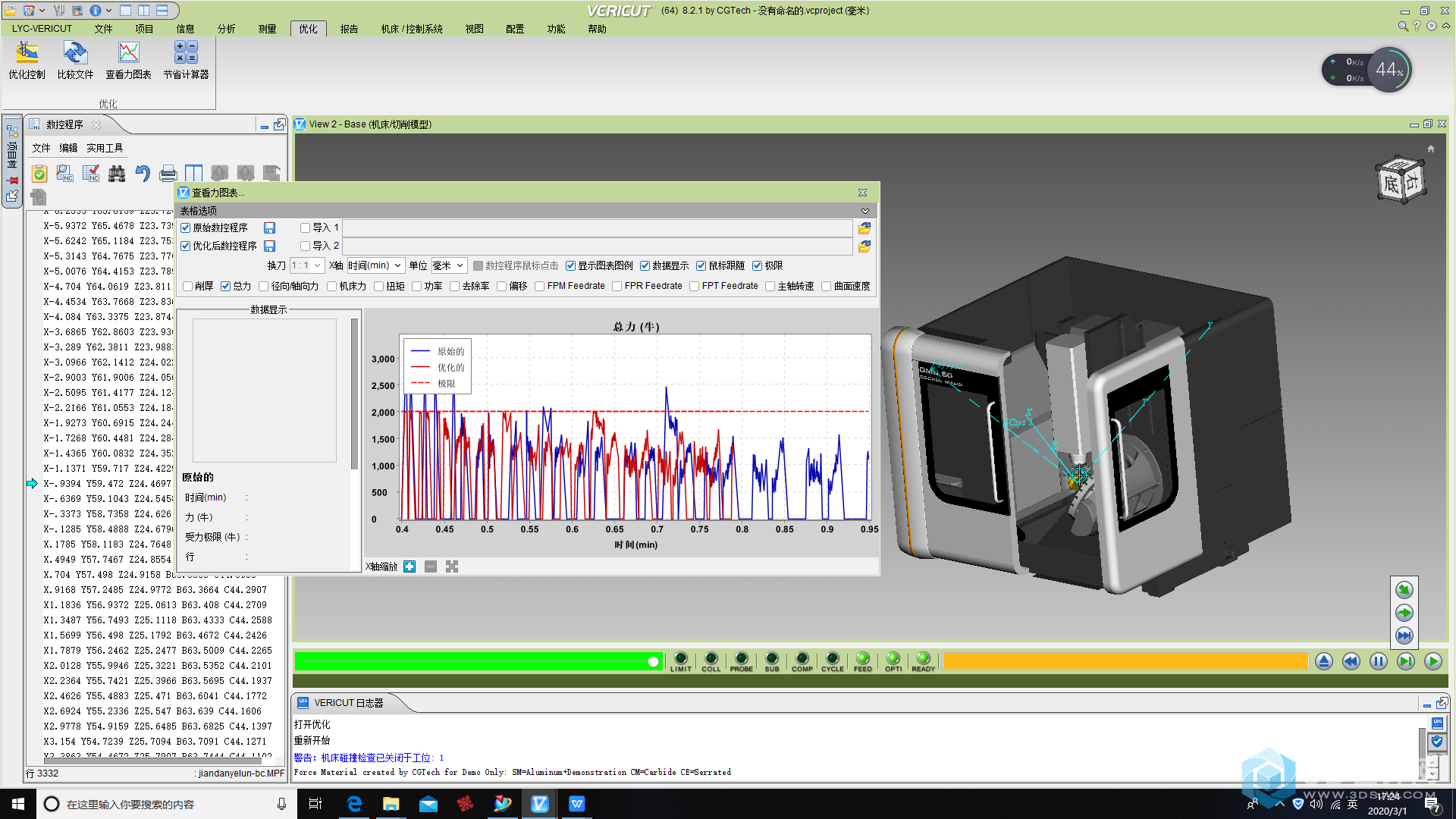Click the split columns view icon

pyautogui.click(x=194, y=174)
